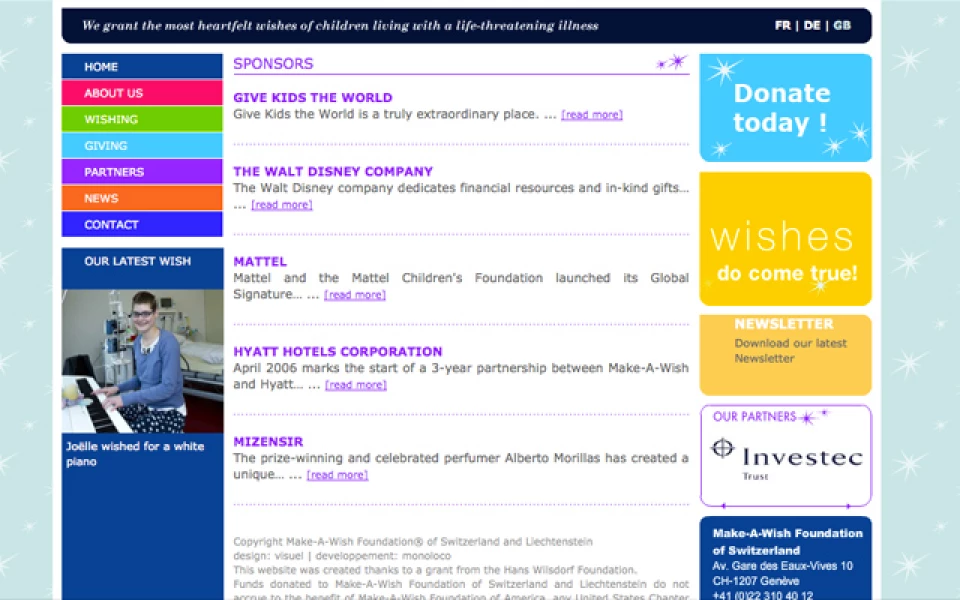This screenshot has height=600, width=960.
Task: Click the phone number +41 (0)22 310 40 12
Action: (763, 595)
